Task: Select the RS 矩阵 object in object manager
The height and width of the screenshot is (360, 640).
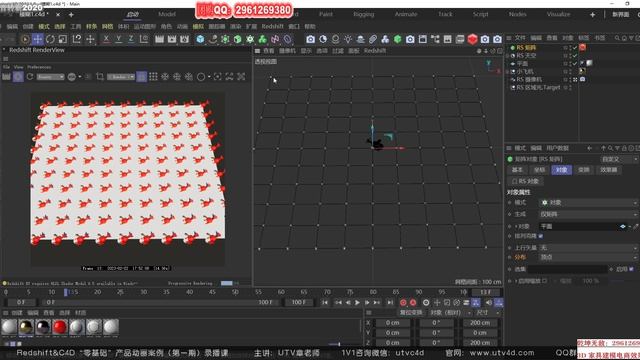Action: coord(526,48)
